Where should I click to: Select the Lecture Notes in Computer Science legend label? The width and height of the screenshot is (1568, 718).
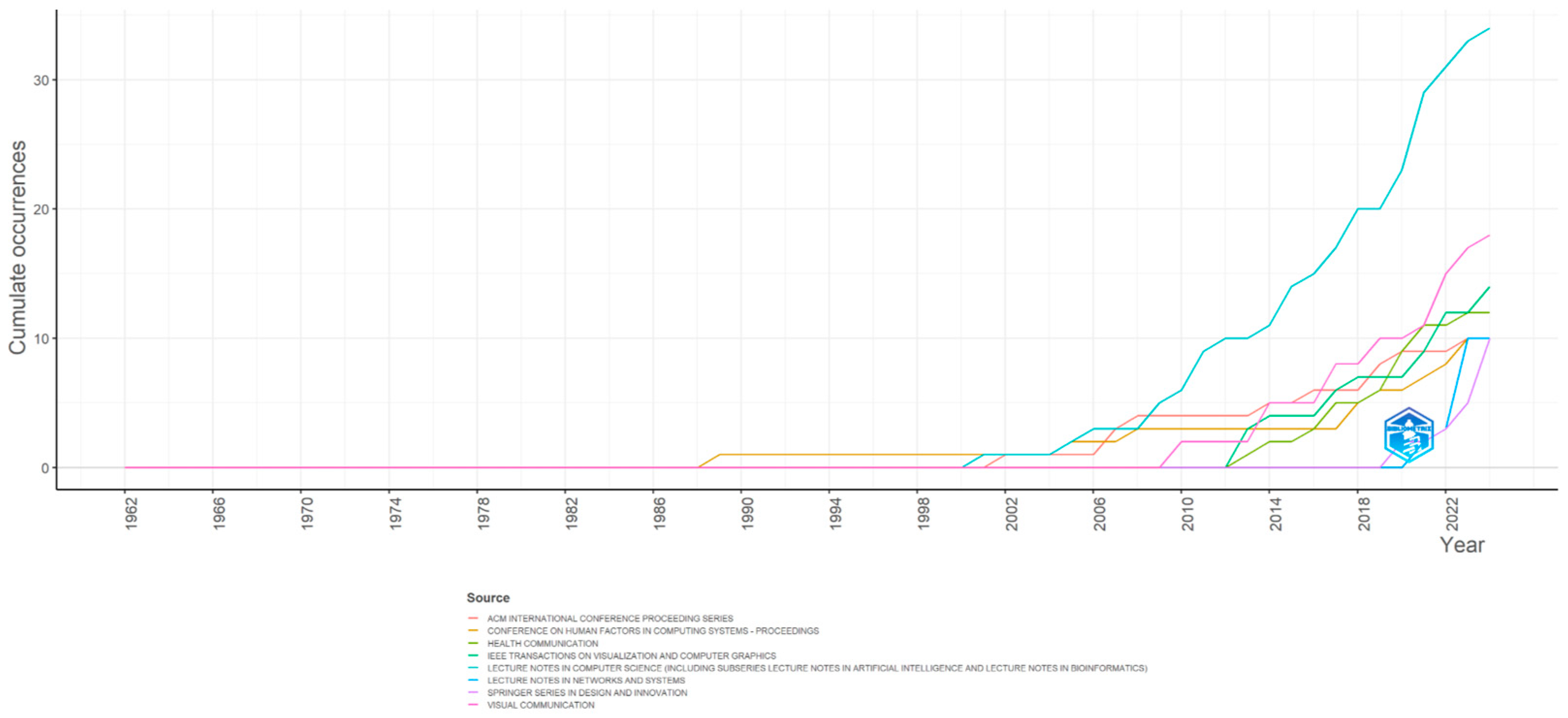pyautogui.click(x=816, y=668)
